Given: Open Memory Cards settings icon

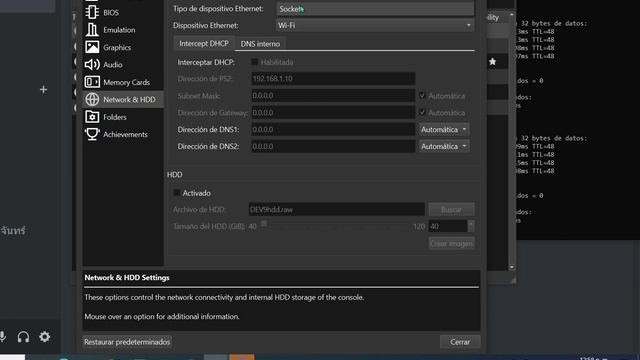Looking at the screenshot, I should pos(92,82).
